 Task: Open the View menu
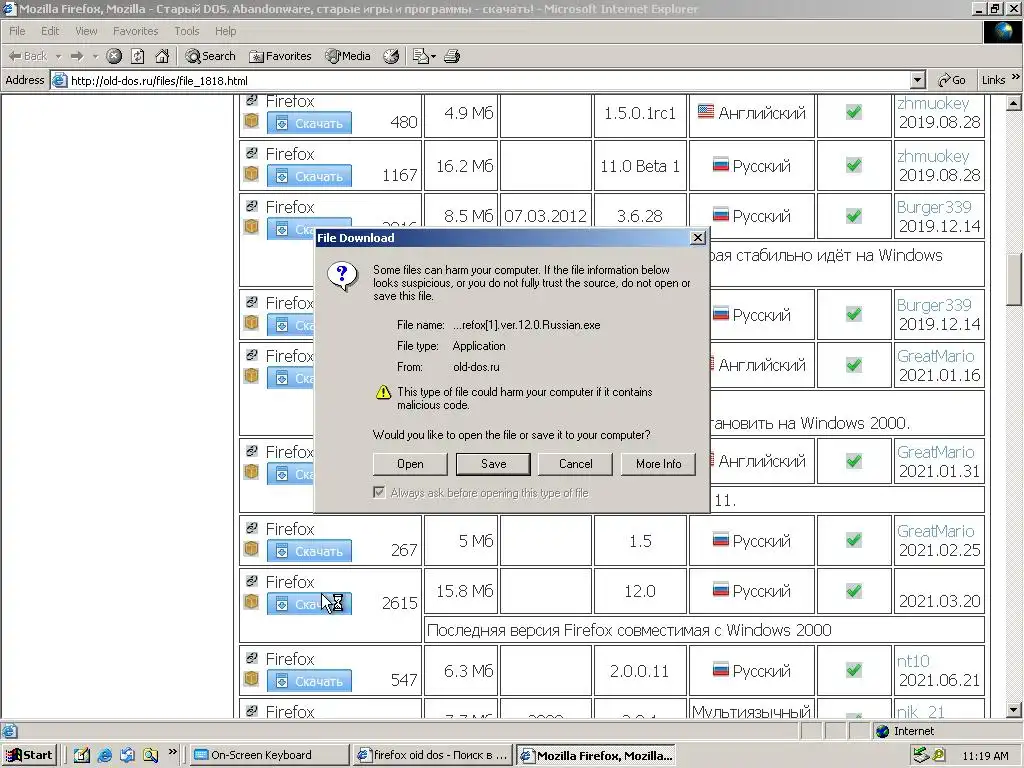(x=86, y=31)
